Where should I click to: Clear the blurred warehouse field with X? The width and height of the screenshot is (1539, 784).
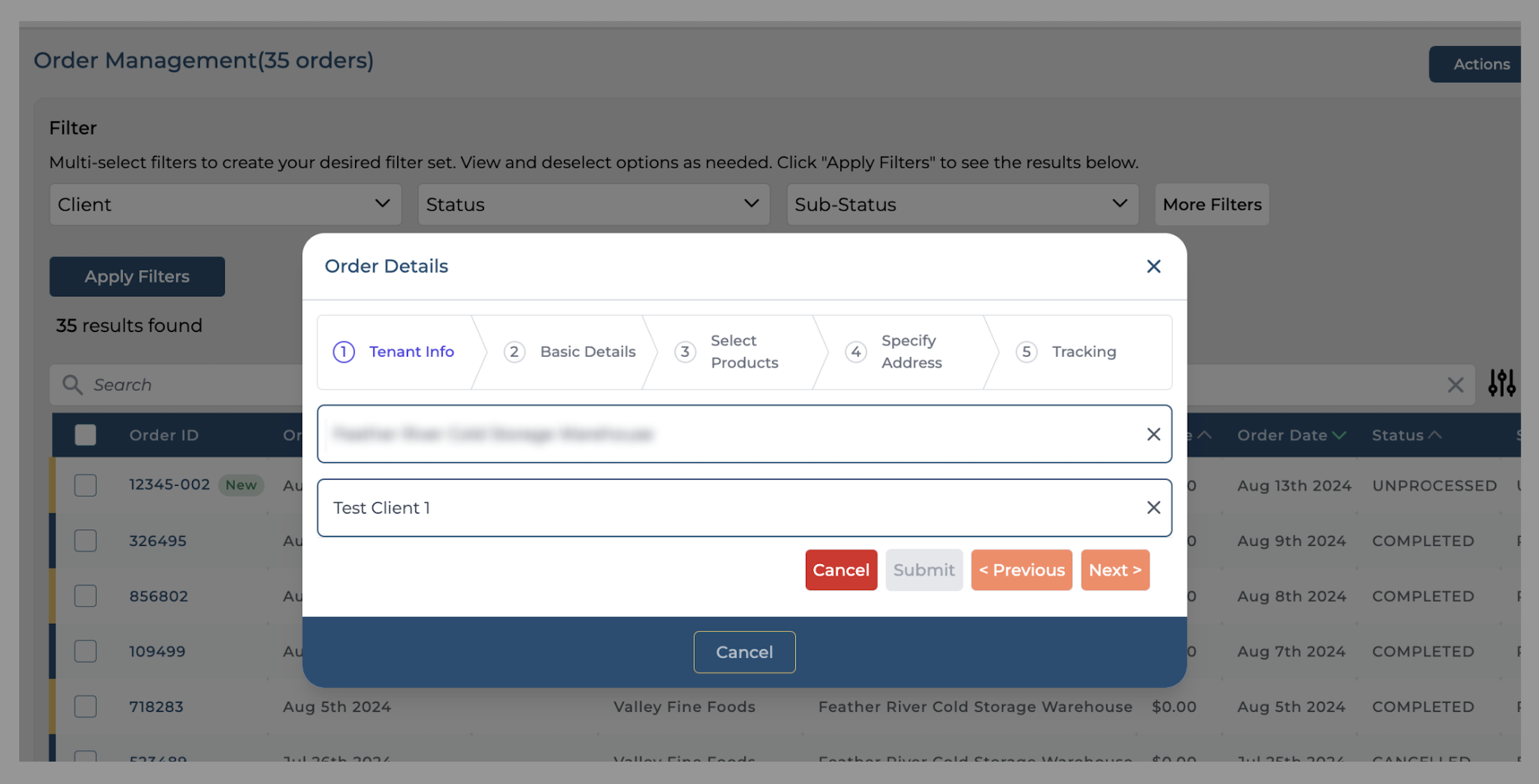(x=1153, y=434)
